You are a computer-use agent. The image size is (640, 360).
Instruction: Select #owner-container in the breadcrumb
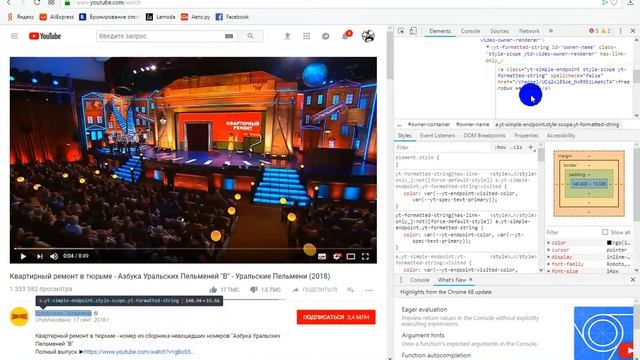coord(429,124)
